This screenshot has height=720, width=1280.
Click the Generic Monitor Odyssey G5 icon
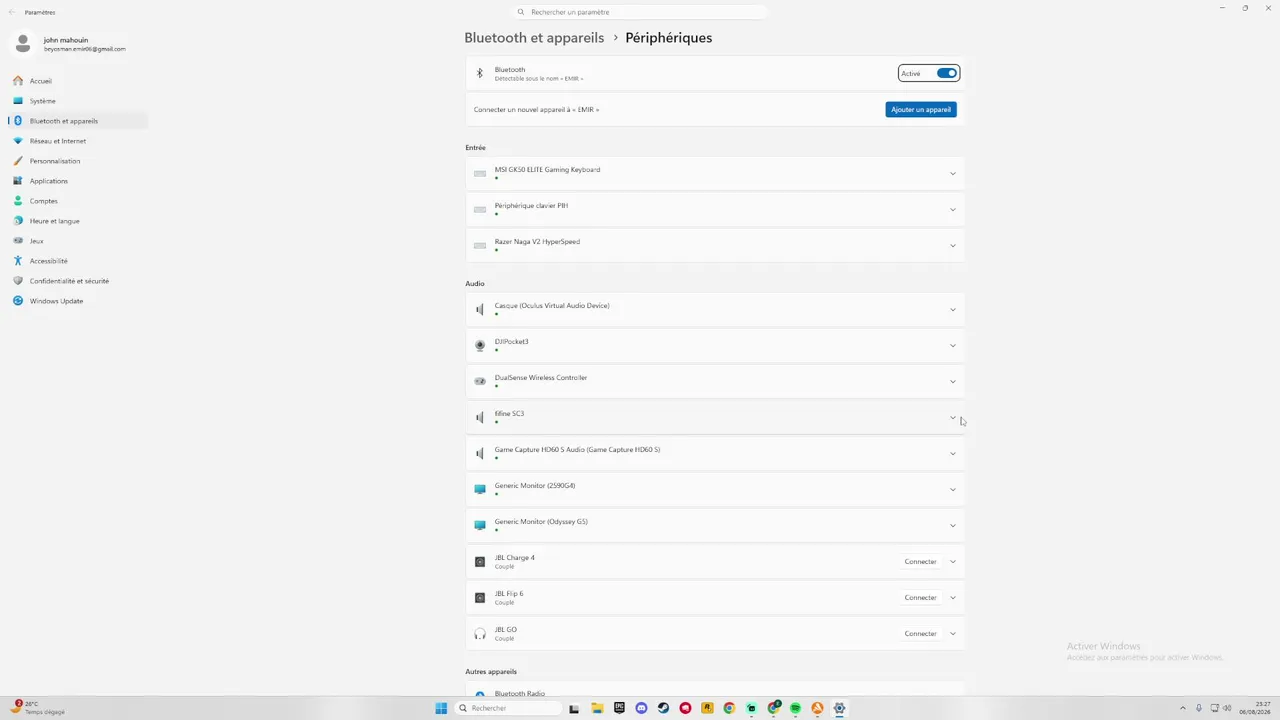point(480,526)
